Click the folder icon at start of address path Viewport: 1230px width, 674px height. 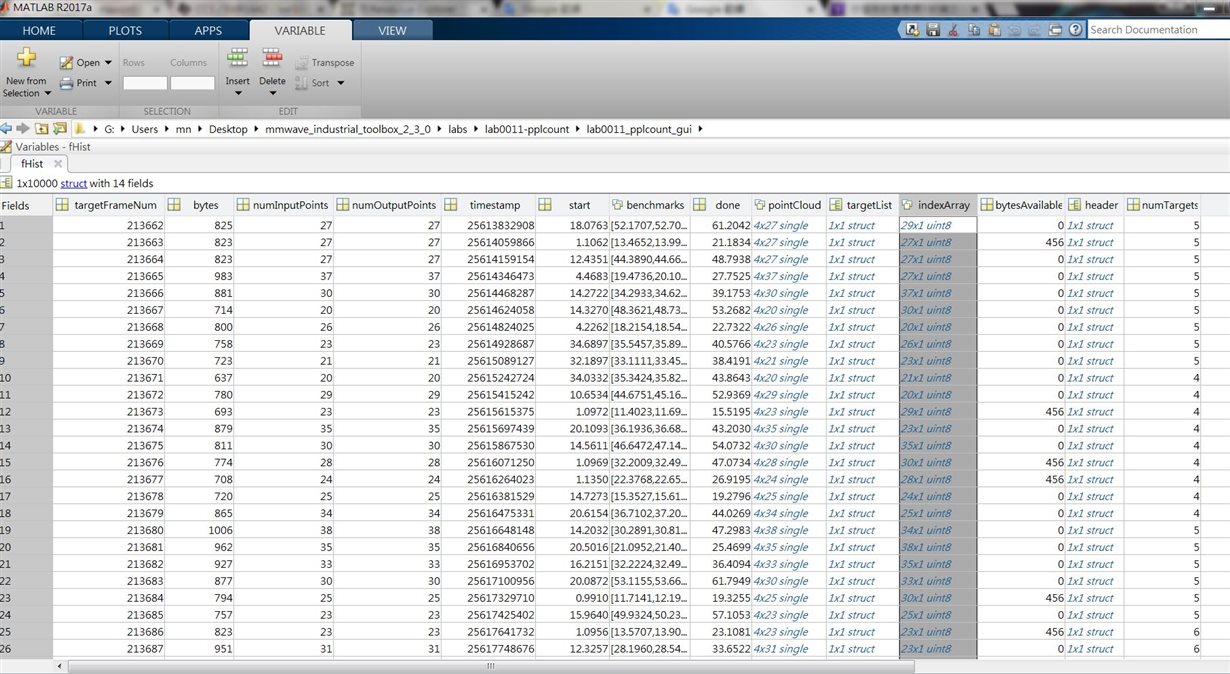click(80, 128)
